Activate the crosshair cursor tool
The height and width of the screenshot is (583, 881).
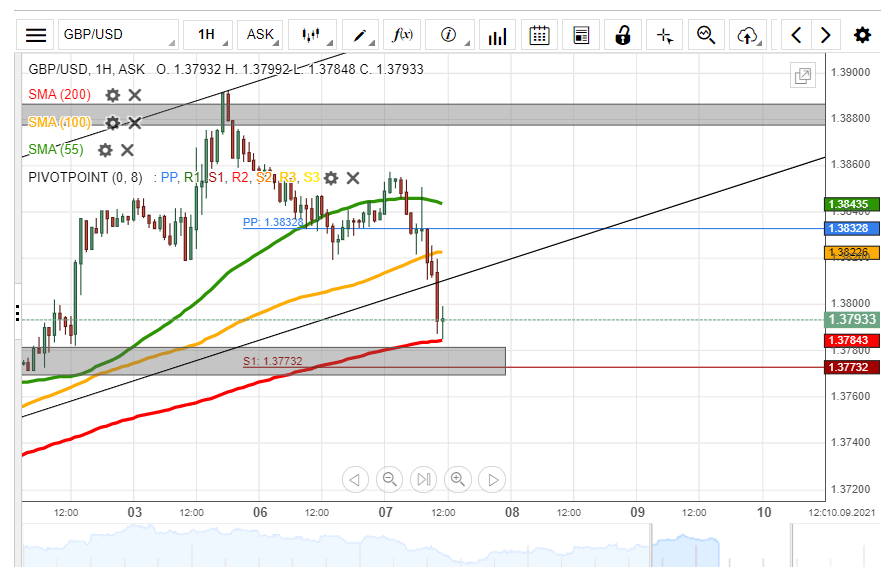coord(665,35)
